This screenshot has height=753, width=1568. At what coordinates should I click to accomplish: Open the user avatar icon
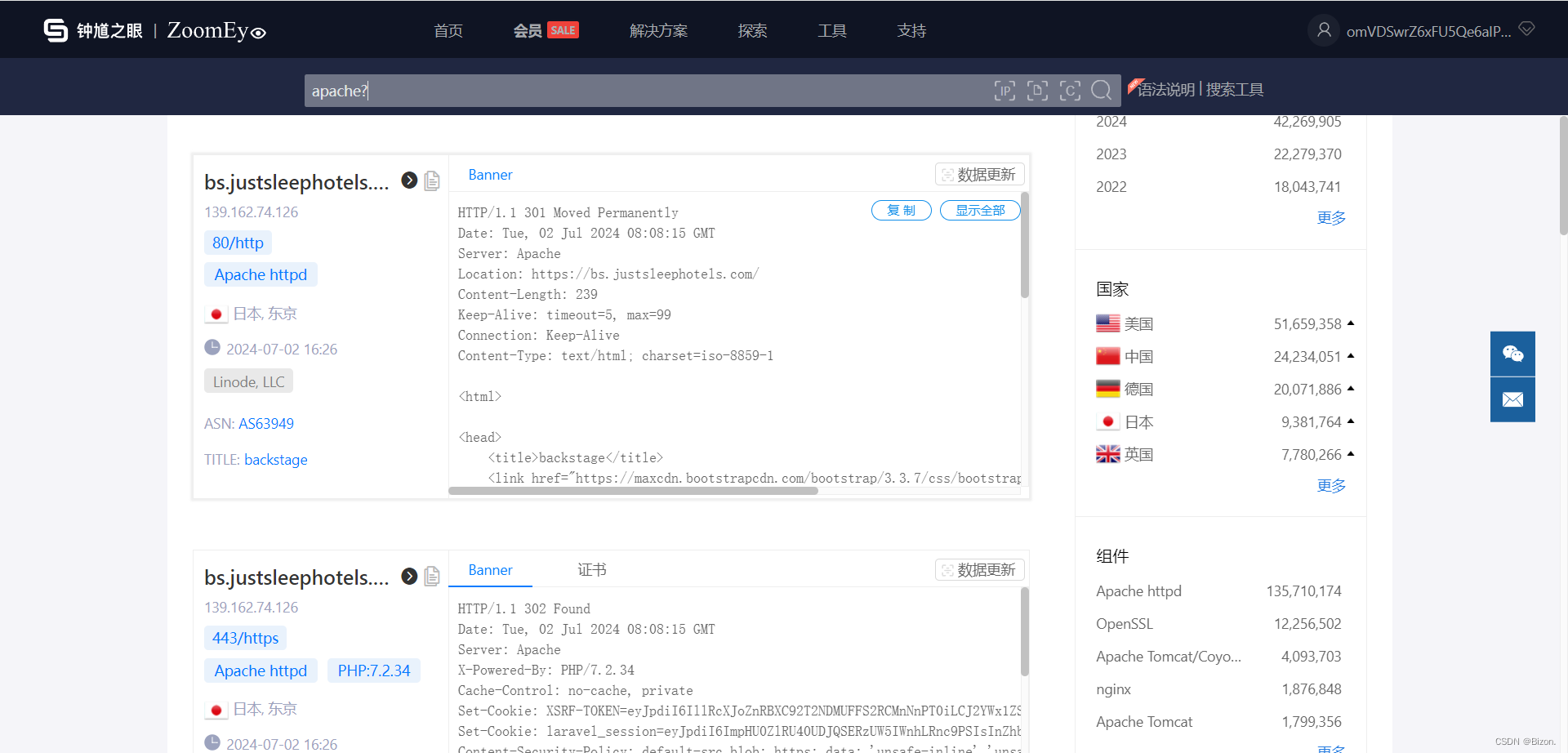(1324, 30)
